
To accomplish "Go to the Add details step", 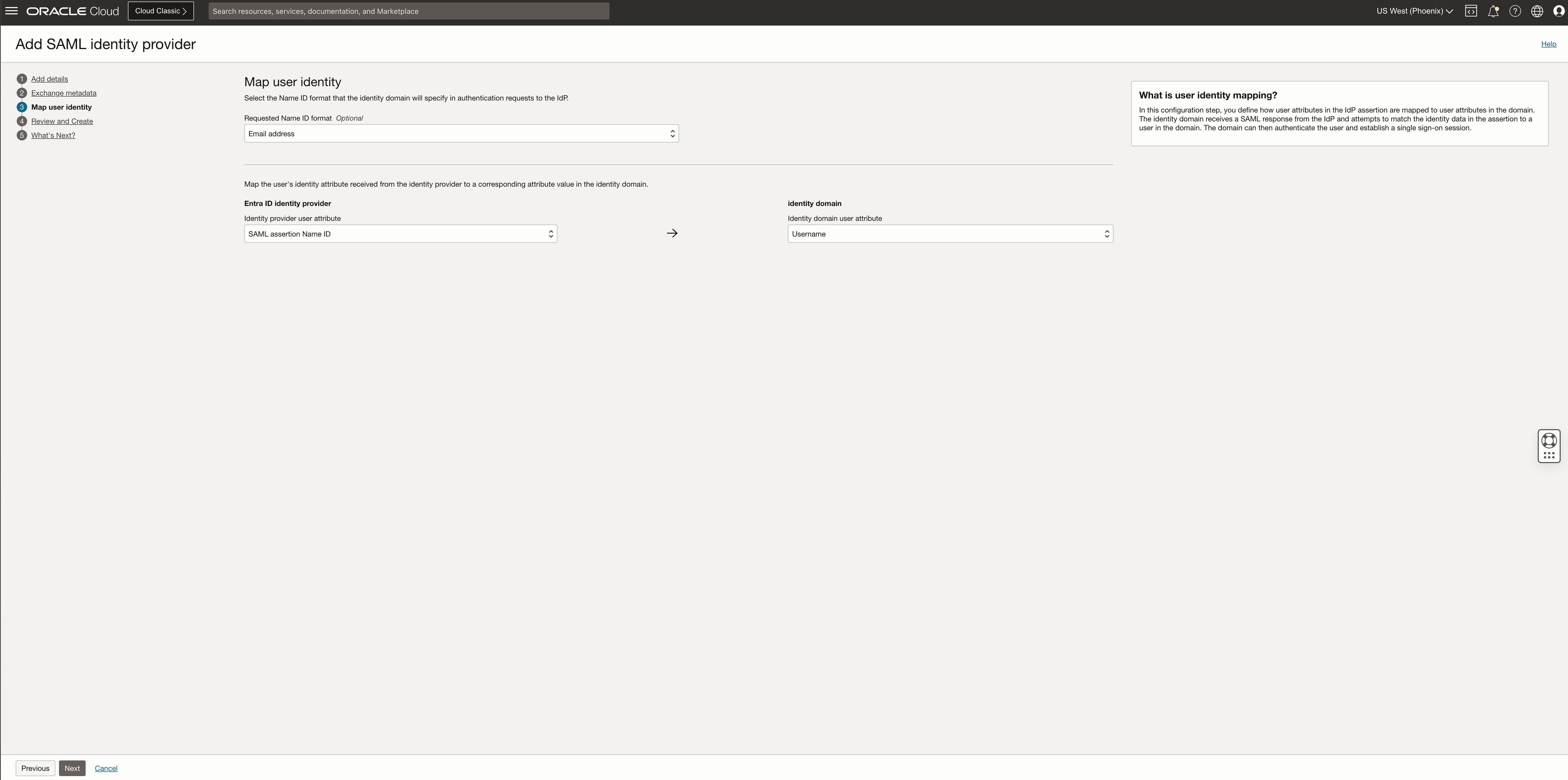I will click(49, 79).
